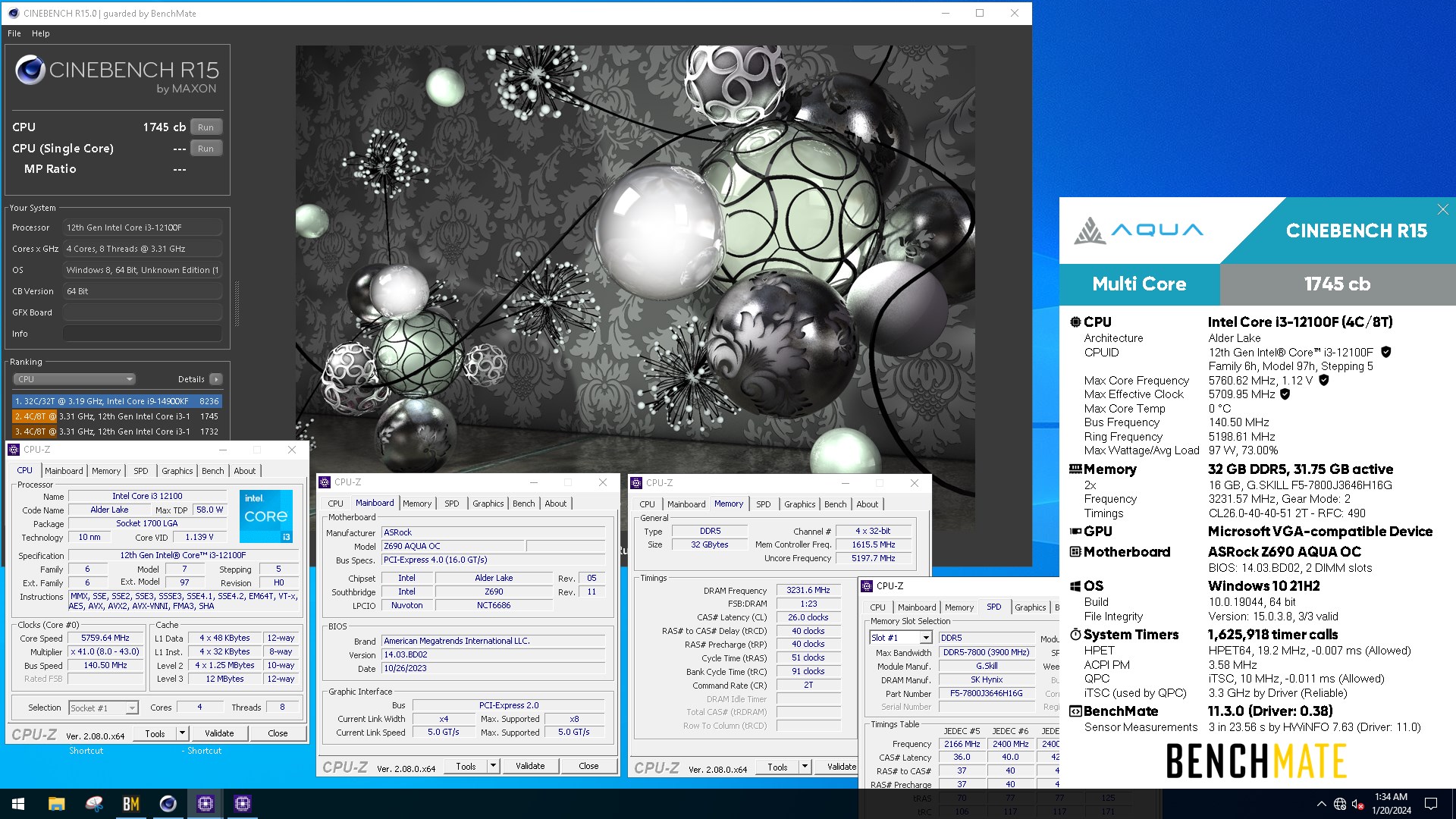Viewport: 1456px width, 819px height.
Task: Click the 1745 cb score value
Action: tap(1337, 284)
